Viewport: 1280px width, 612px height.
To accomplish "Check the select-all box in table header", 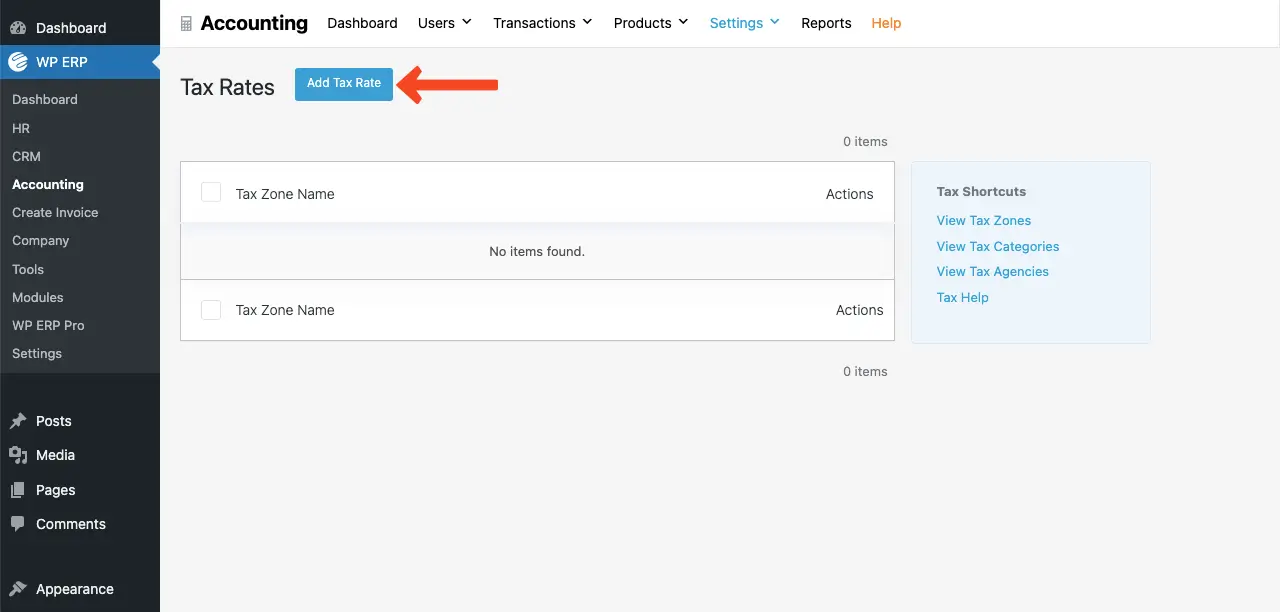I will [211, 192].
